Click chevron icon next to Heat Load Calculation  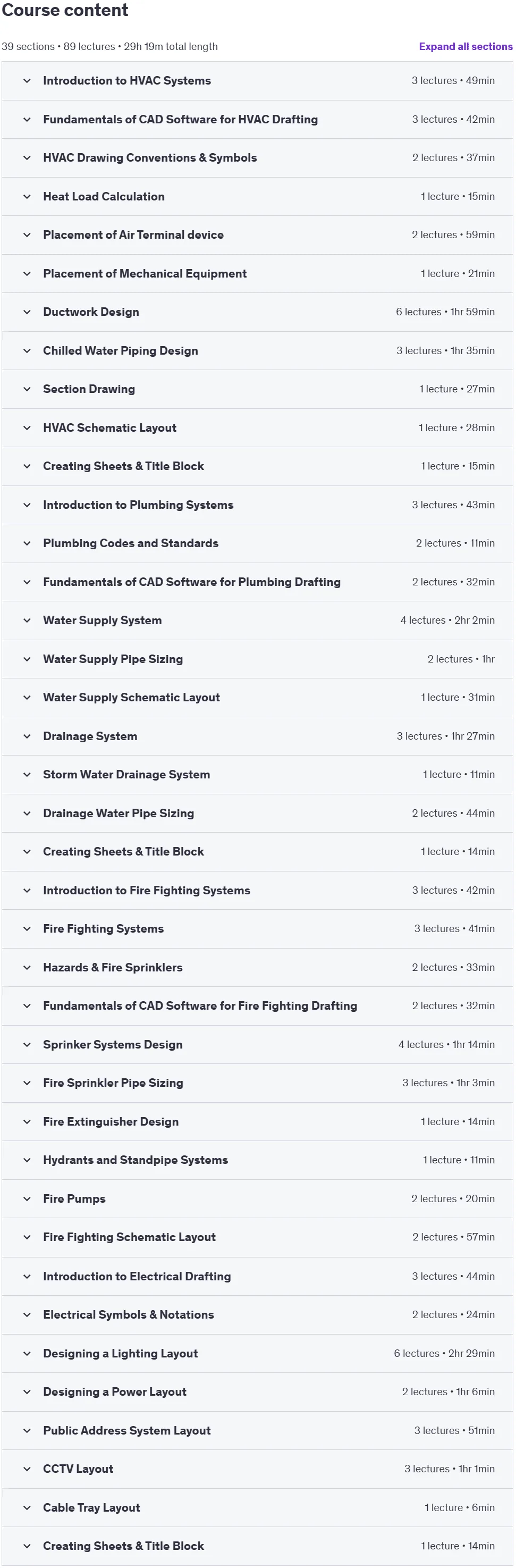(x=27, y=196)
